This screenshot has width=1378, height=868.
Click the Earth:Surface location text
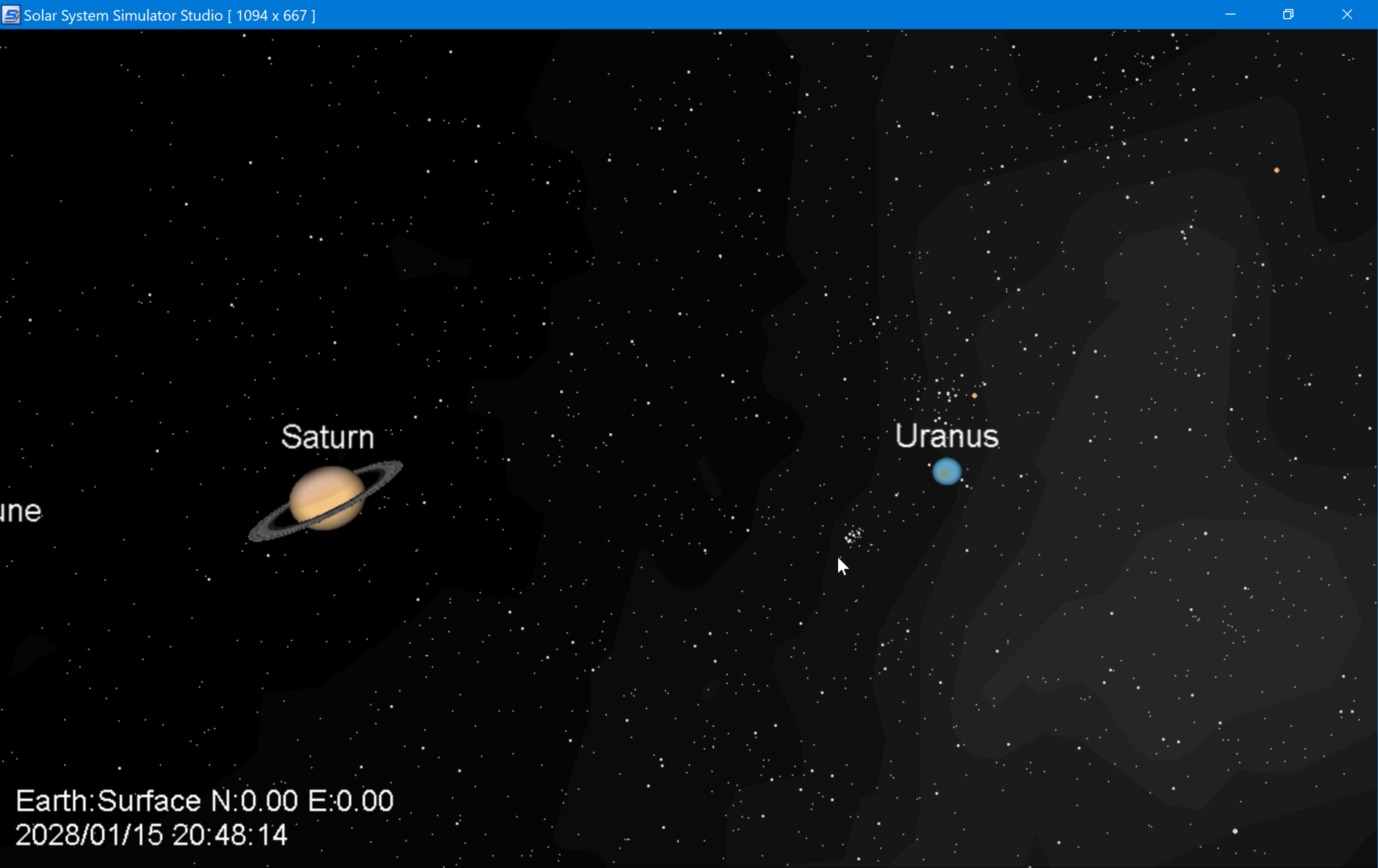click(108, 801)
